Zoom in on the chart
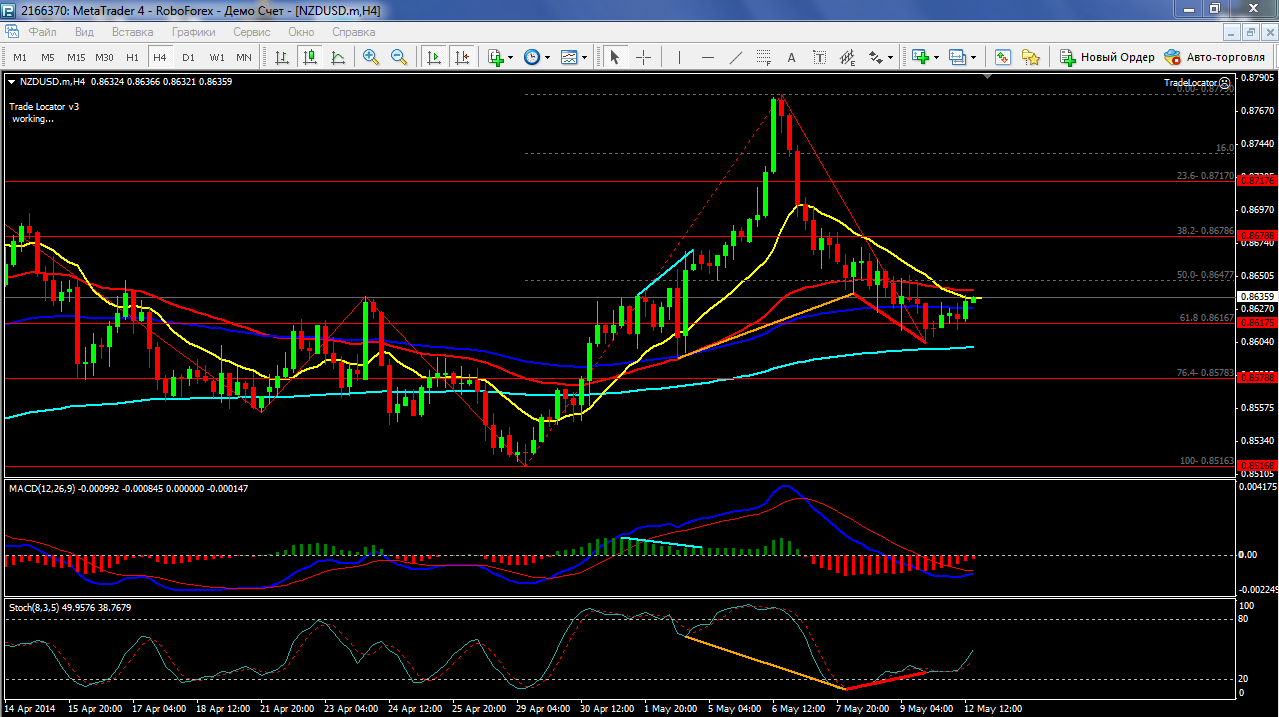The width and height of the screenshot is (1279, 717). pos(371,57)
